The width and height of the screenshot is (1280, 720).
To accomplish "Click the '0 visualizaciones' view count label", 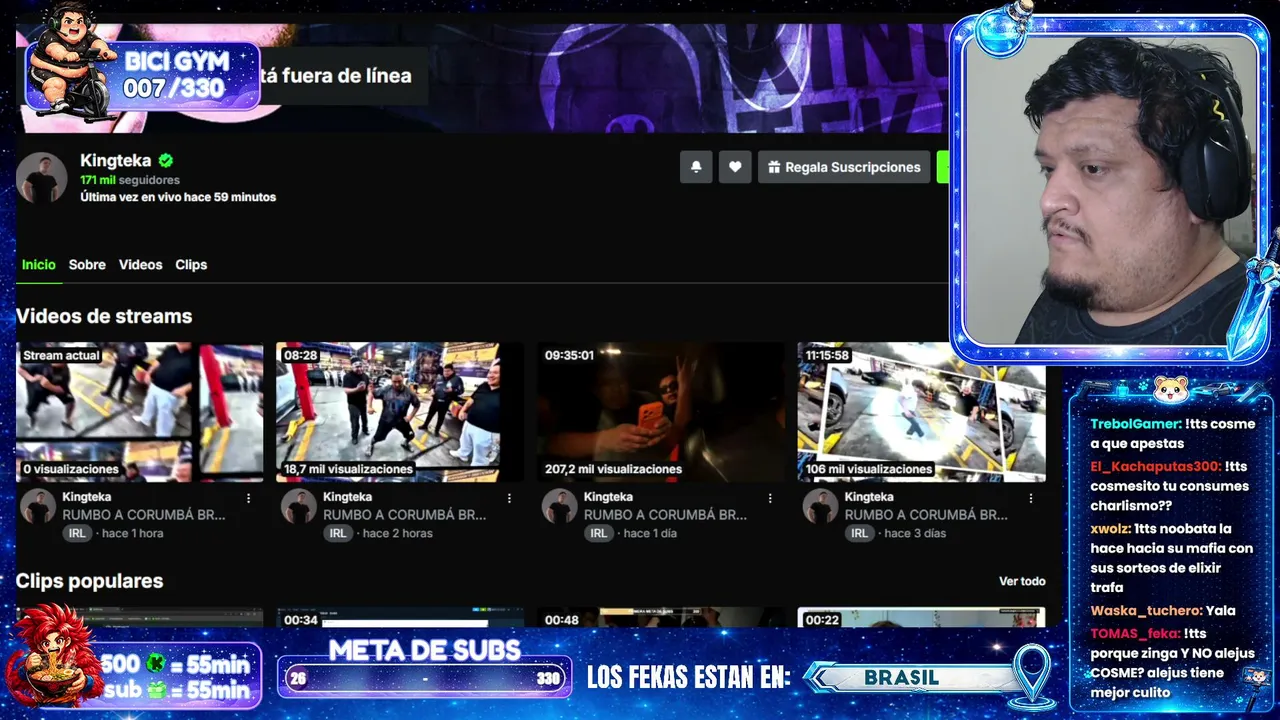I will (x=70, y=469).
